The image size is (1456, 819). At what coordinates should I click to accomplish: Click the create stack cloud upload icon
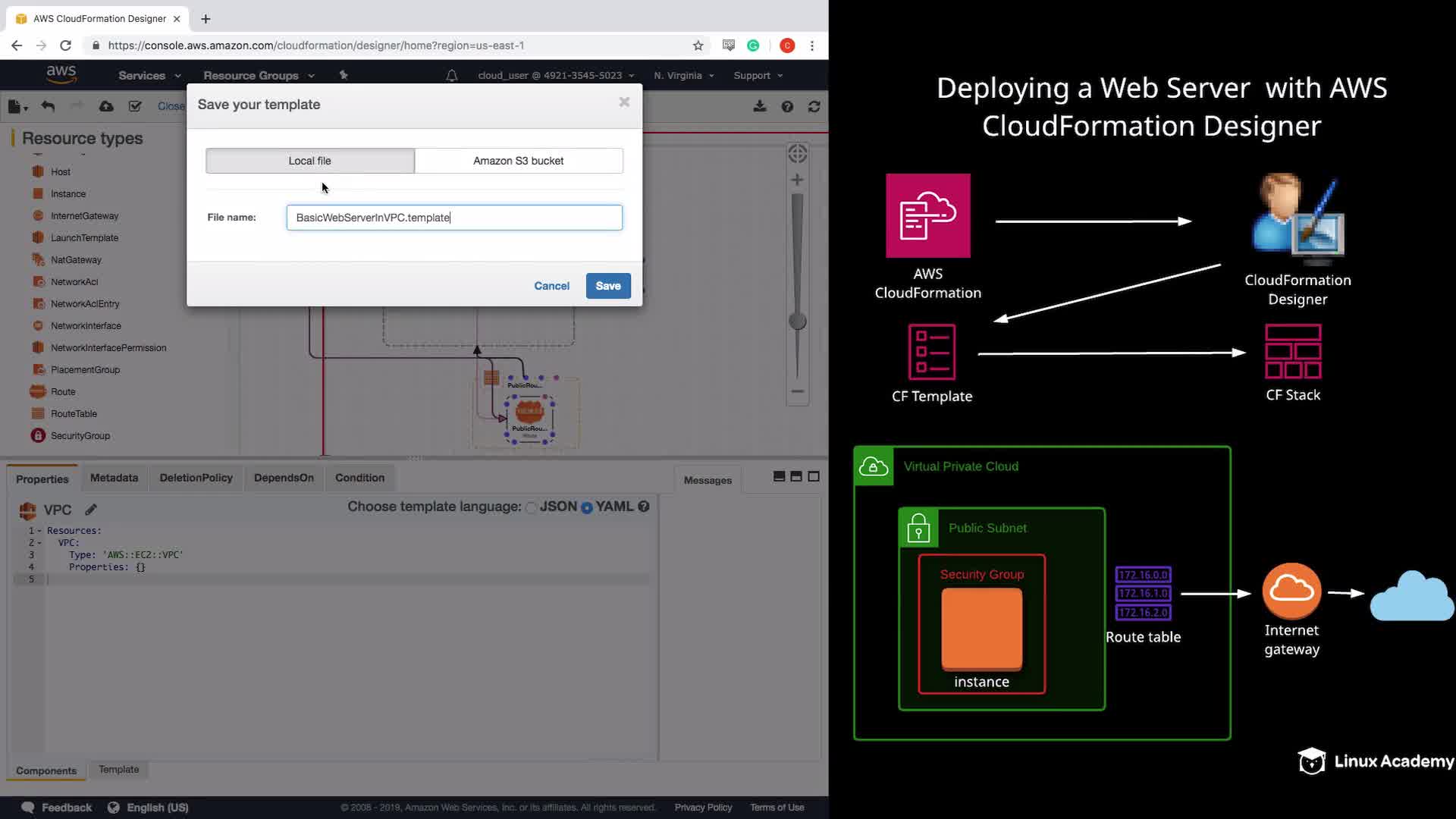(x=106, y=106)
